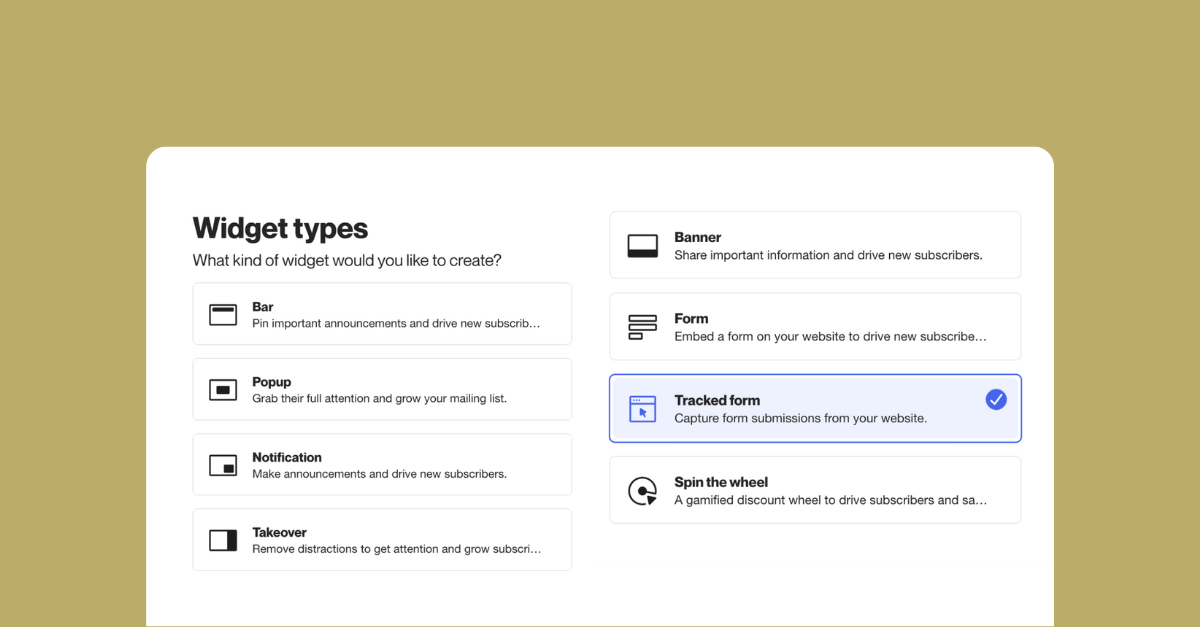Image resolution: width=1200 pixels, height=627 pixels.
Task: Click the blue circular checkmark badge
Action: coord(996,399)
